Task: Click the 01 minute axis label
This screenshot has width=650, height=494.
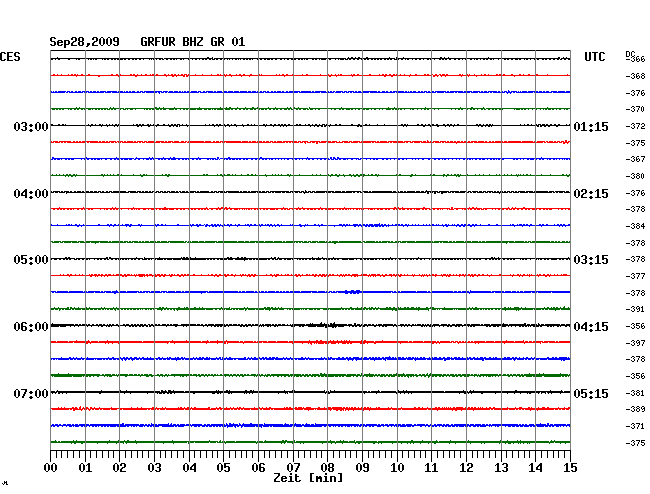Action: [85, 468]
